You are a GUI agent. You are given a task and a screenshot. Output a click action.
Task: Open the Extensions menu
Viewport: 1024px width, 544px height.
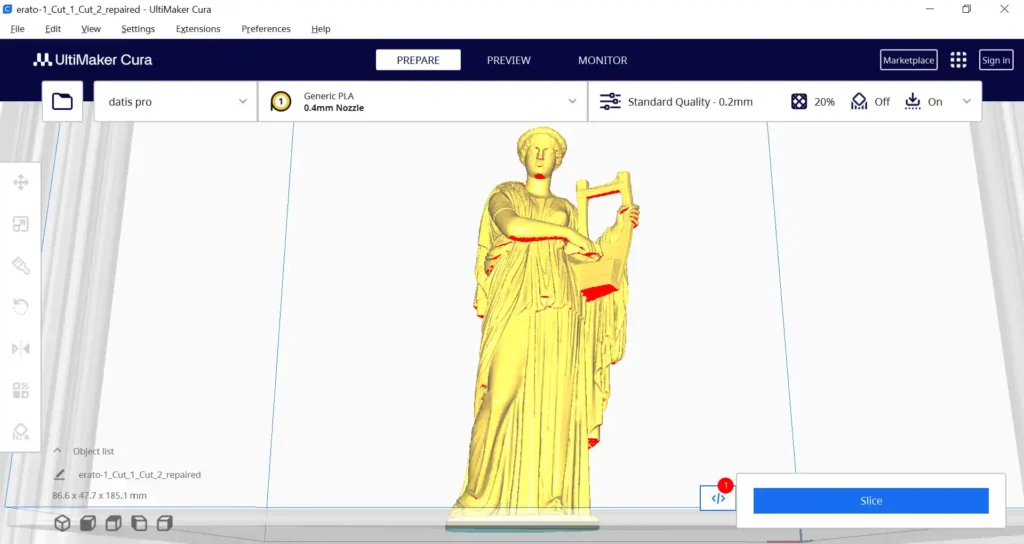pos(198,29)
